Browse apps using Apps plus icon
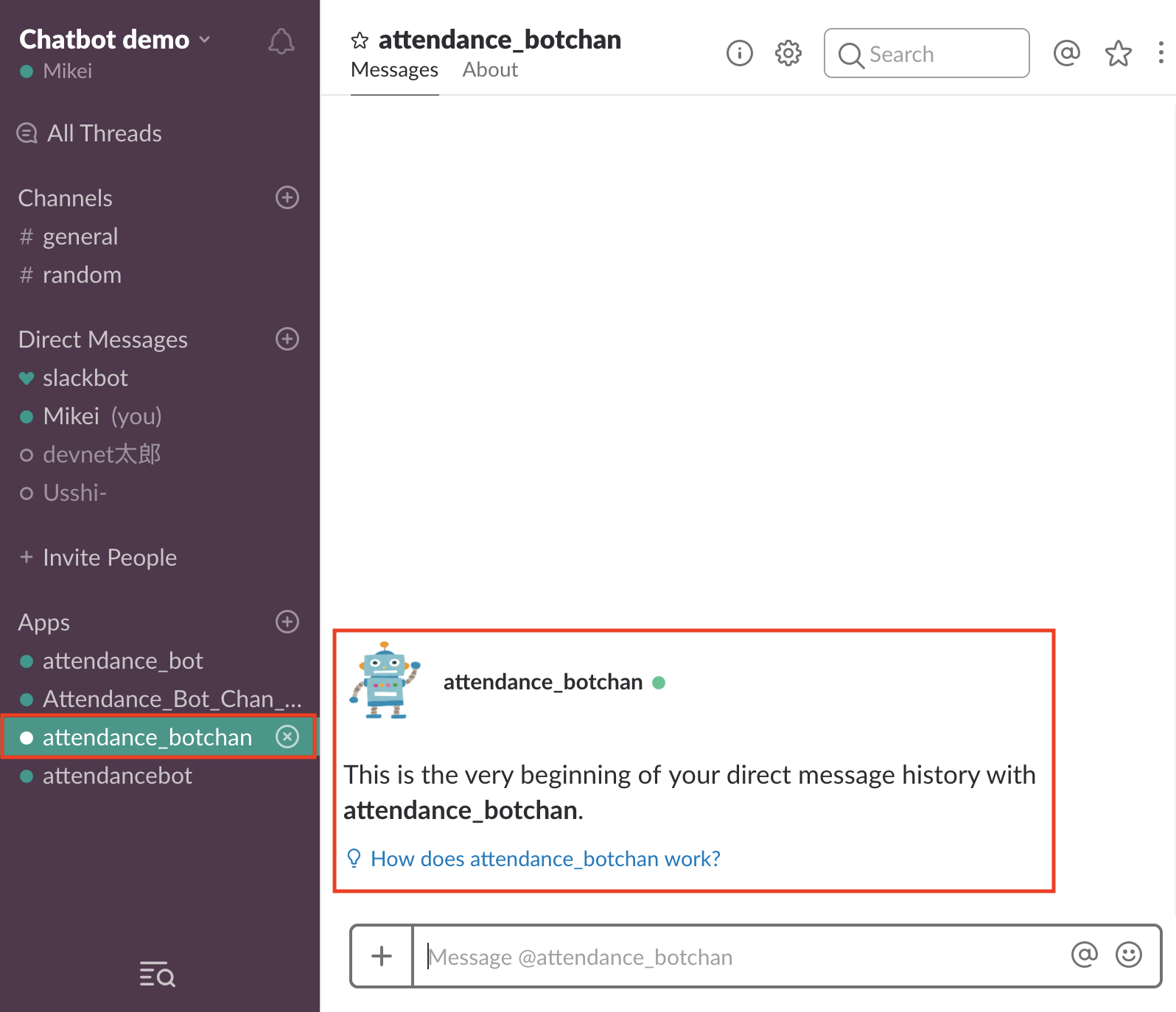Screen dimensions: 1176x1012 (287, 622)
